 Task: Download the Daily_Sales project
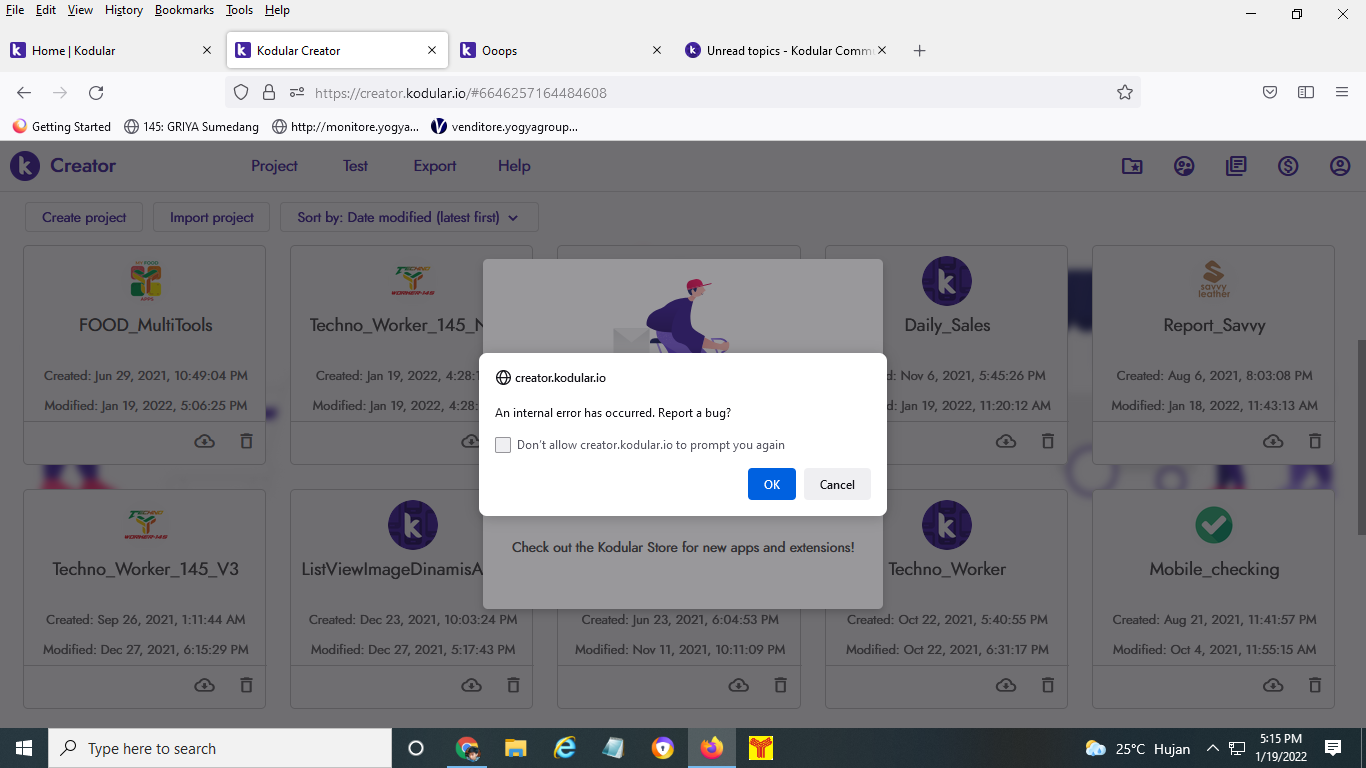pos(1006,441)
